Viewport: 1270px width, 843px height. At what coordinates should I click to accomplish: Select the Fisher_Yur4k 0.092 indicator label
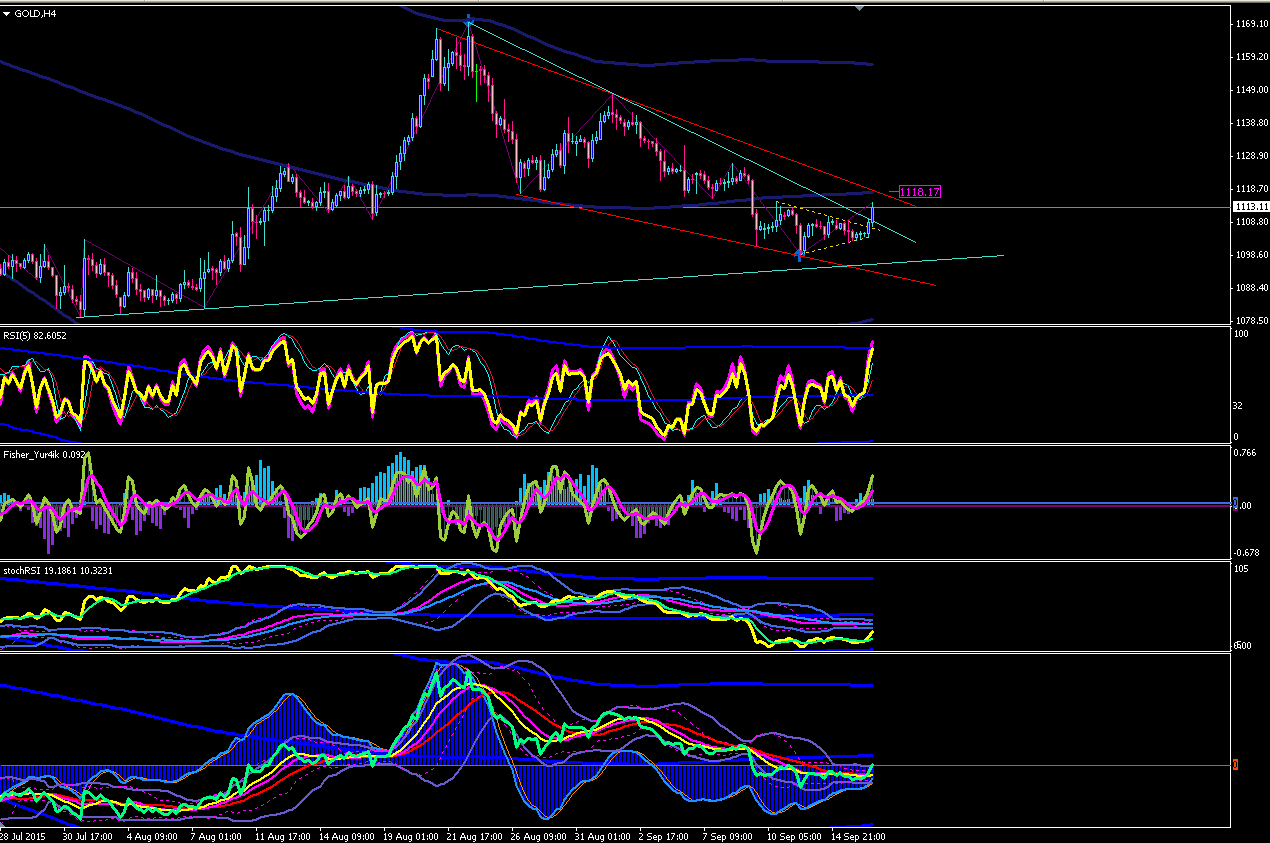pyautogui.click(x=42, y=454)
